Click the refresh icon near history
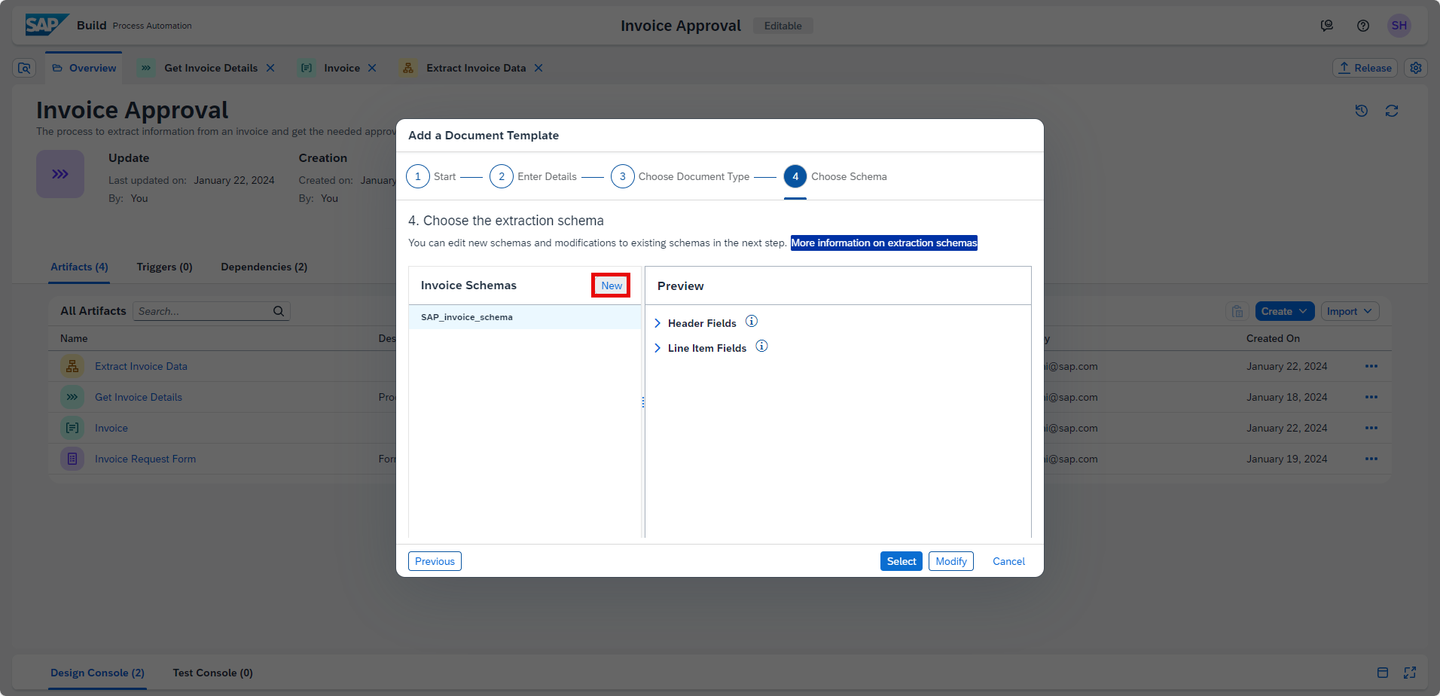Screen dimensions: 1440x696 tap(1392, 111)
